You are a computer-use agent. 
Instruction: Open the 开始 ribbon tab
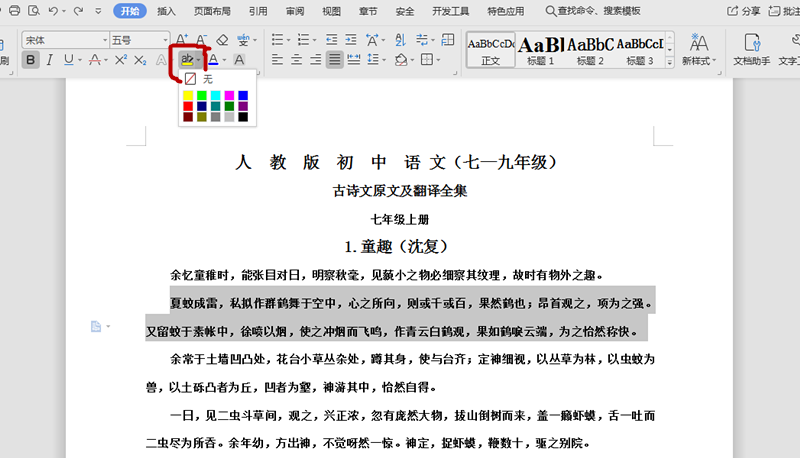coord(130,11)
